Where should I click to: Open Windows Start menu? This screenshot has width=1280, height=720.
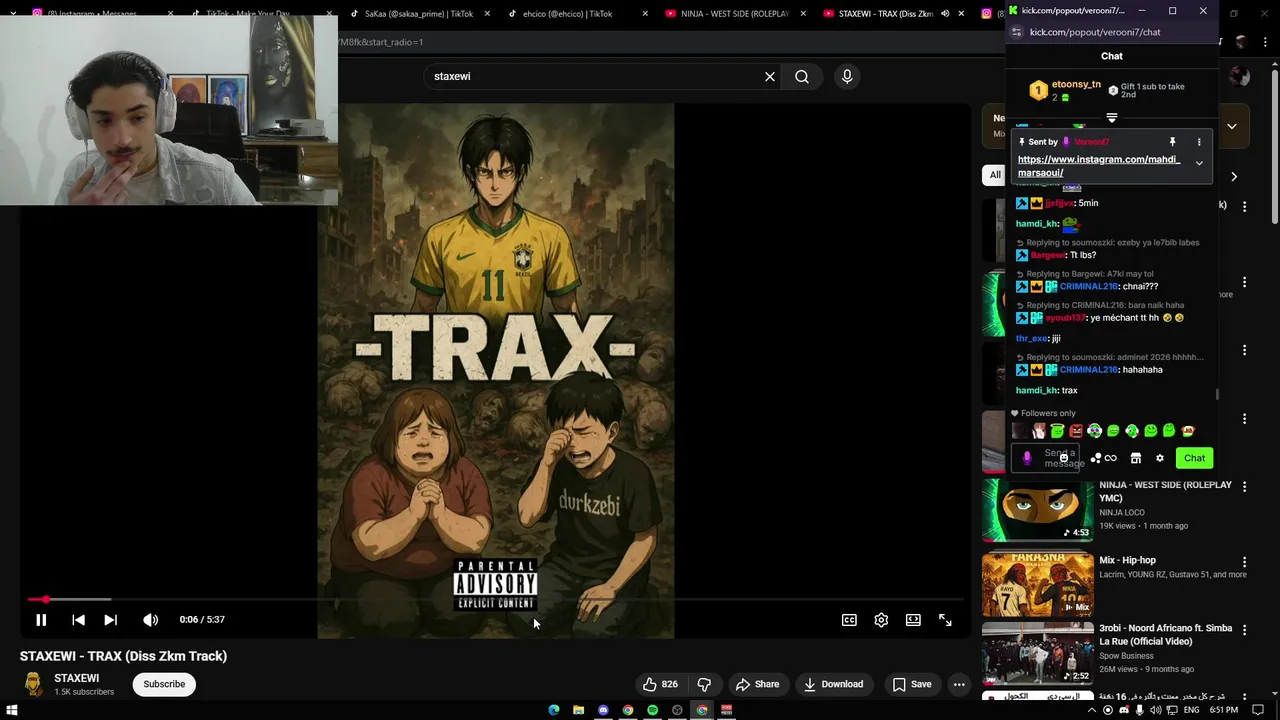[x=12, y=710]
